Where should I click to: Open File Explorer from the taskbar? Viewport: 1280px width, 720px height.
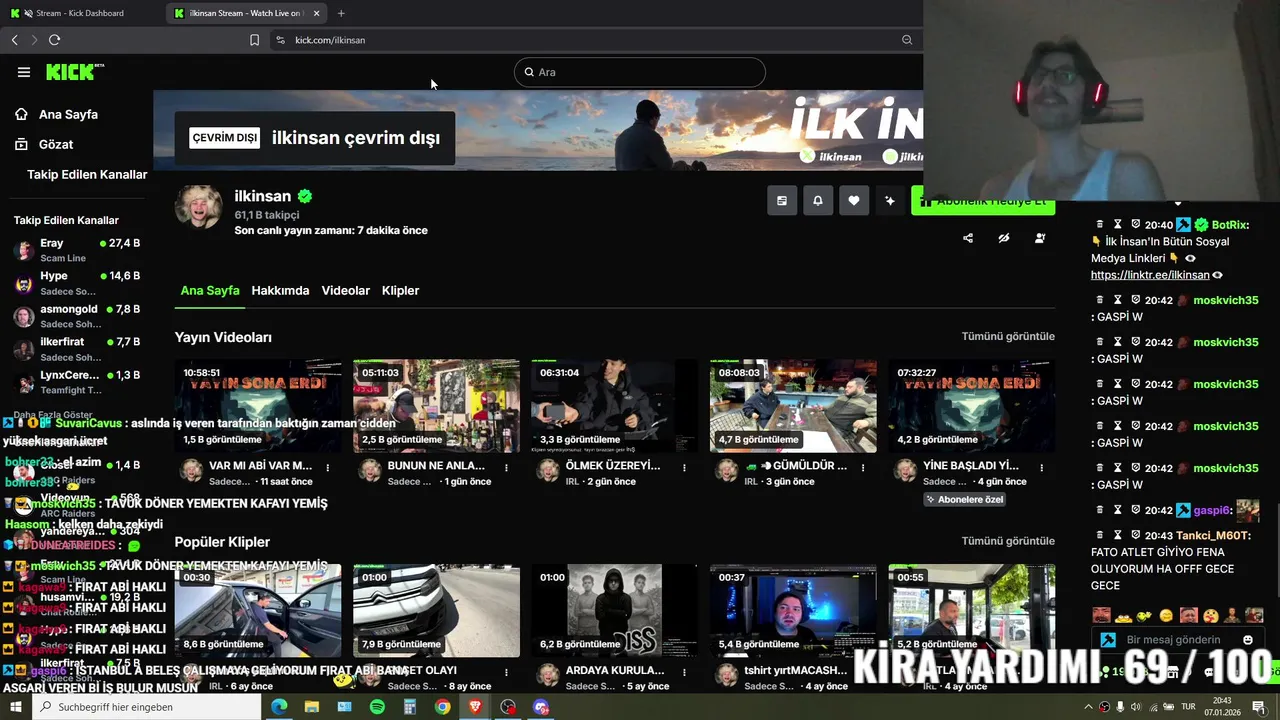(x=312, y=707)
